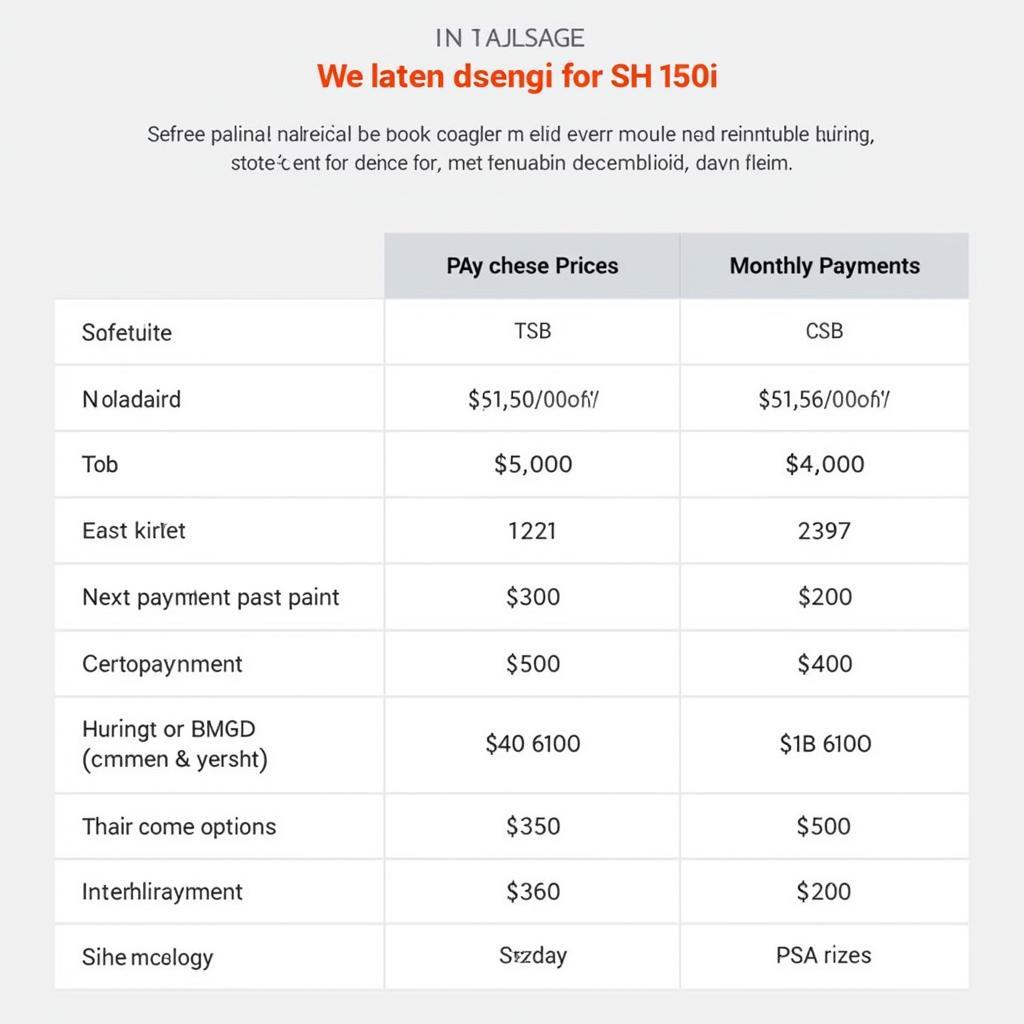
Task: Click the "PSA rizes" cell
Action: point(824,955)
